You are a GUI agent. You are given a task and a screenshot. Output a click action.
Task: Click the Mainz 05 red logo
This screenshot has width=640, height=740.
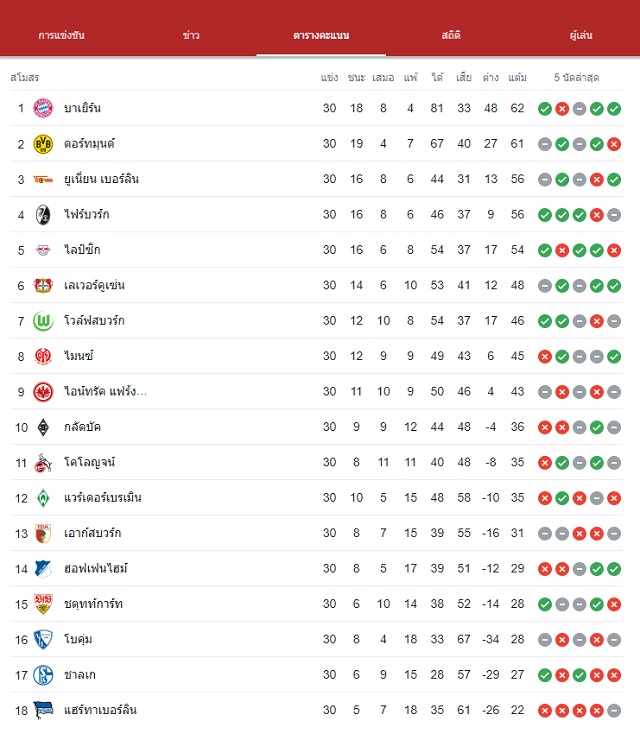[x=43, y=356]
